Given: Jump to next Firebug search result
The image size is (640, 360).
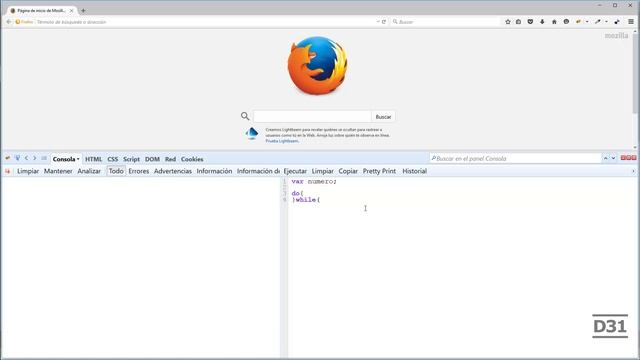Looking at the screenshot, I should (x=613, y=158).
